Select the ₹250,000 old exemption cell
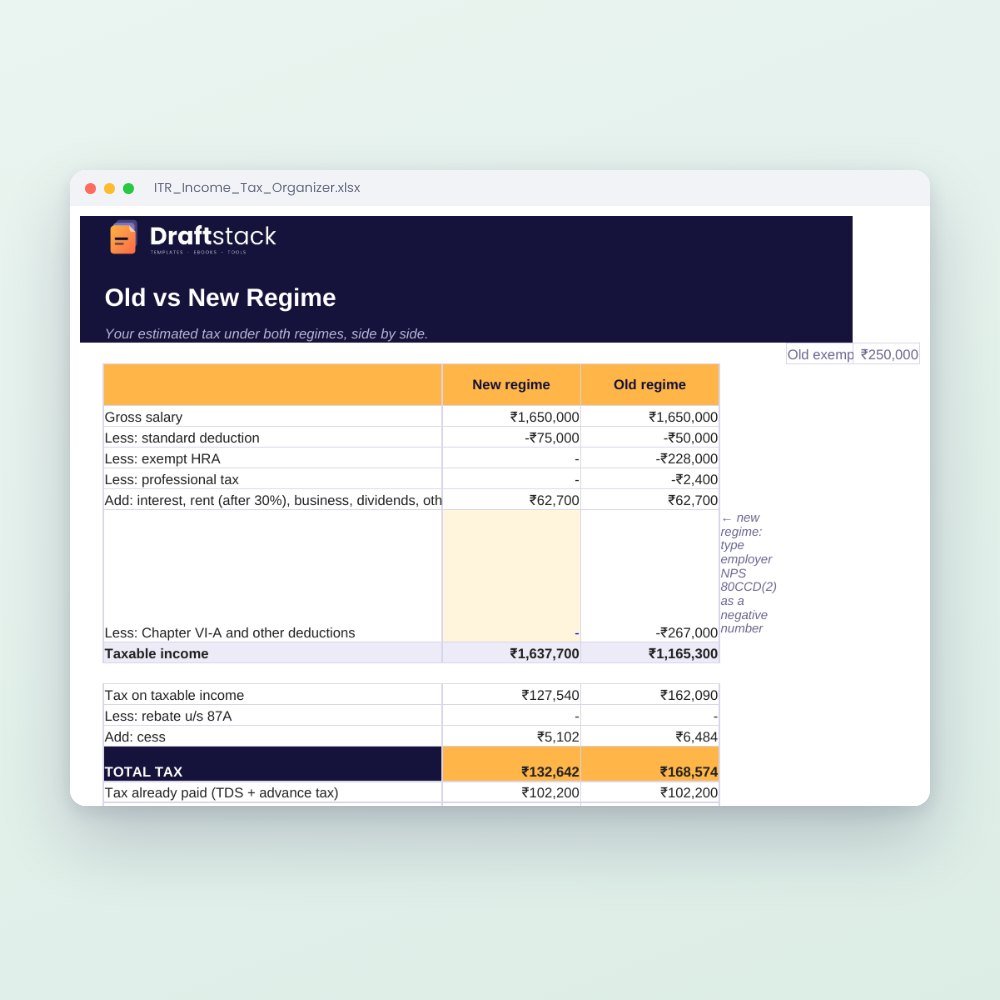Image resolution: width=1000 pixels, height=1000 pixels. [x=886, y=354]
